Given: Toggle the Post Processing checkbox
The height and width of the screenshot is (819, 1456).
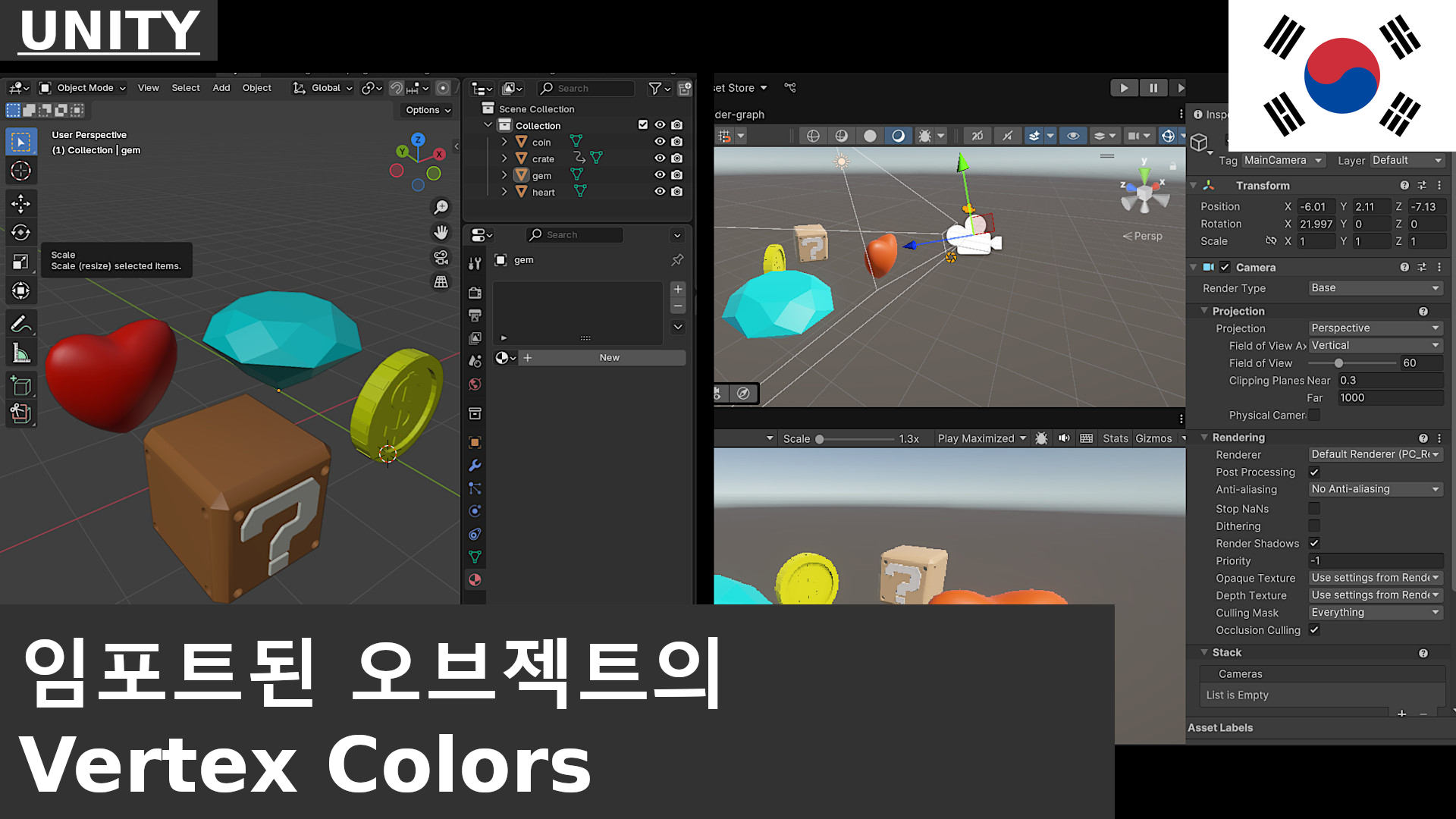Looking at the screenshot, I should click(1314, 472).
